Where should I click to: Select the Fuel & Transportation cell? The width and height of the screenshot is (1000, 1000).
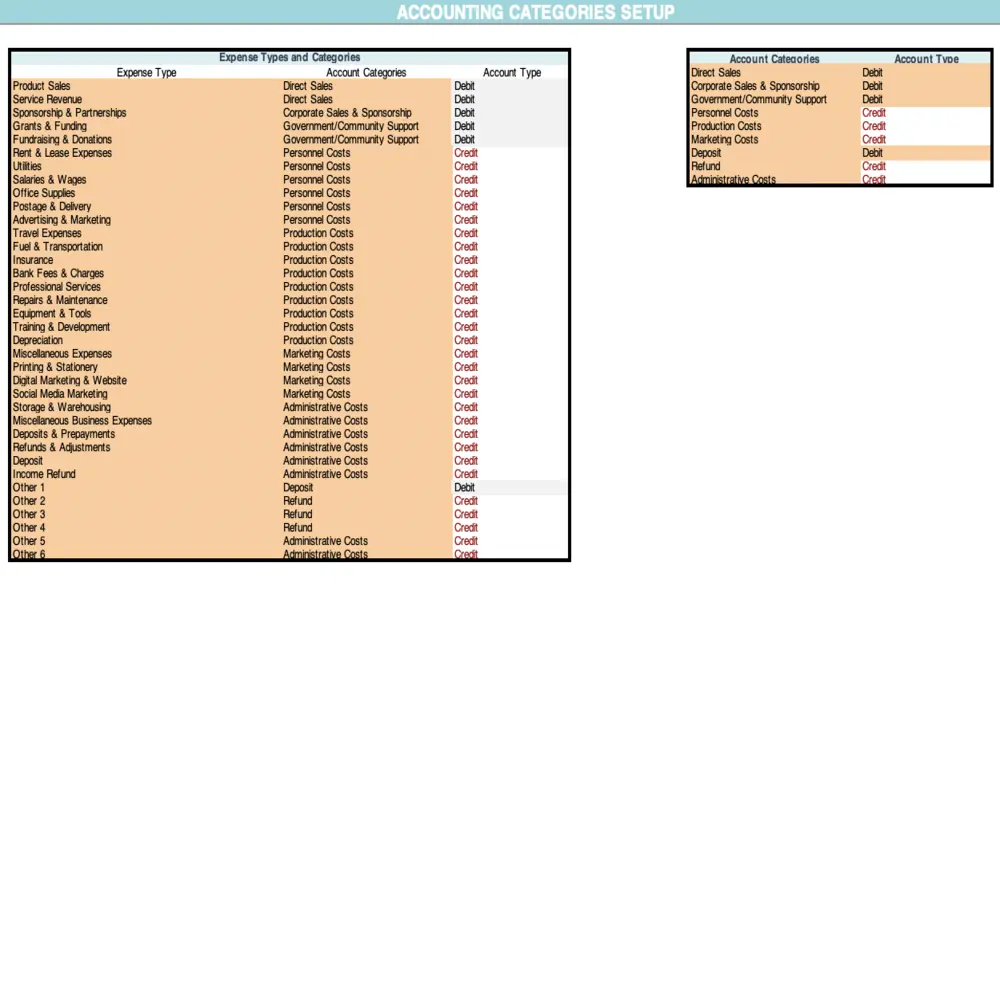coord(57,247)
